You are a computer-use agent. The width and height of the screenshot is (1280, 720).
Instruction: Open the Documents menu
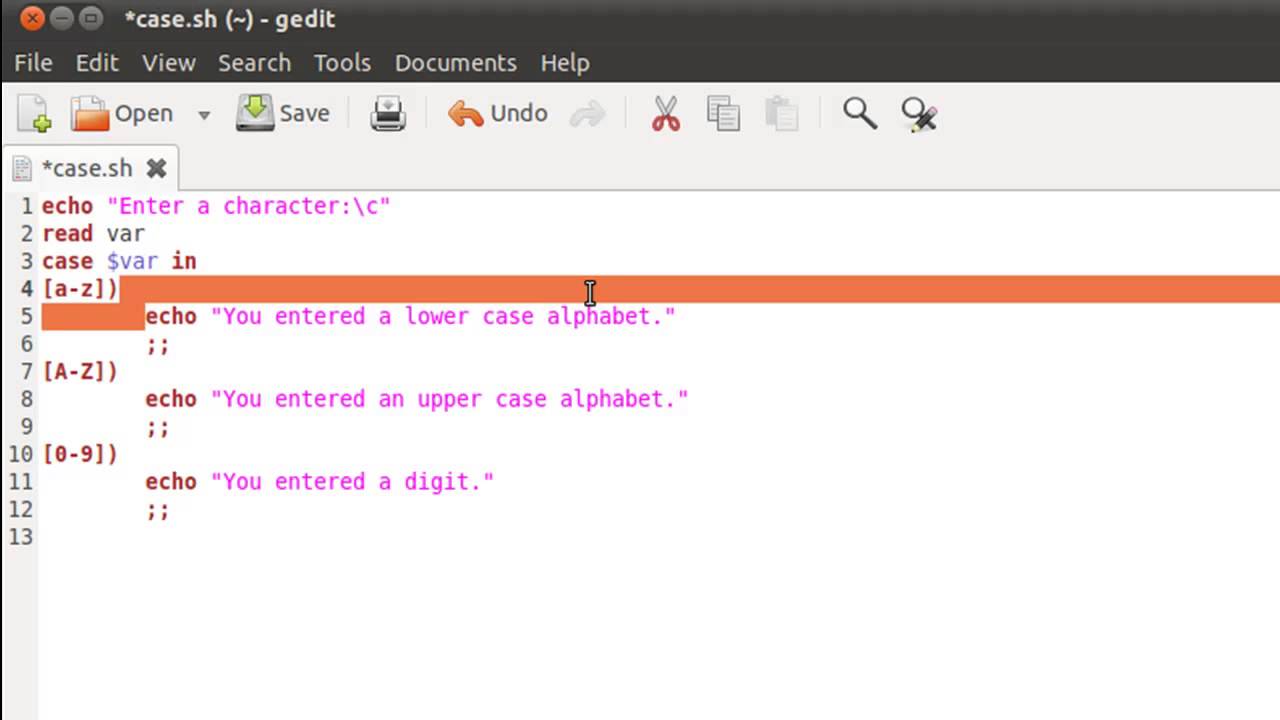pos(455,62)
